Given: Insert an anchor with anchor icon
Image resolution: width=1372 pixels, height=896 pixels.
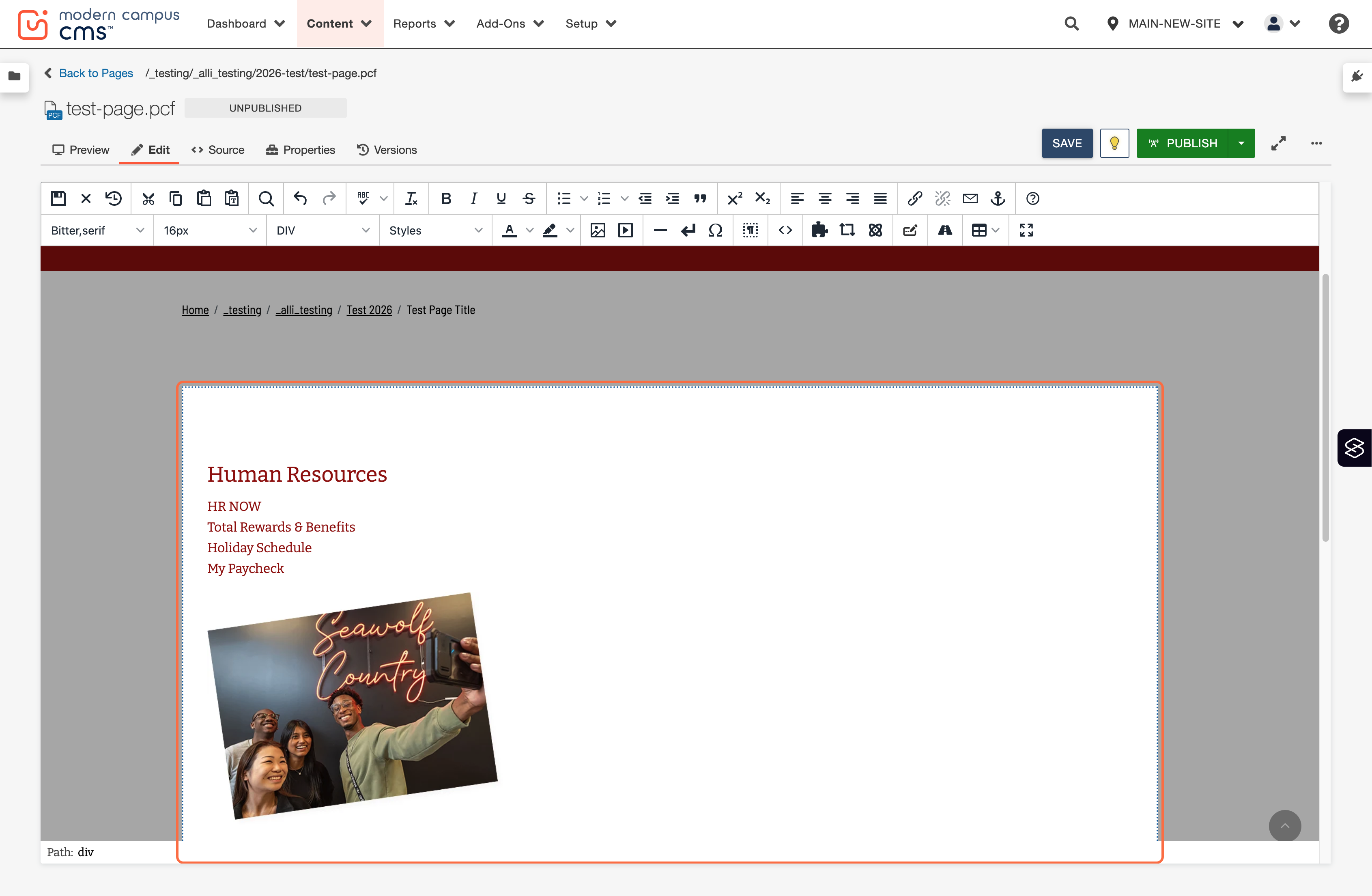Looking at the screenshot, I should pos(998,198).
